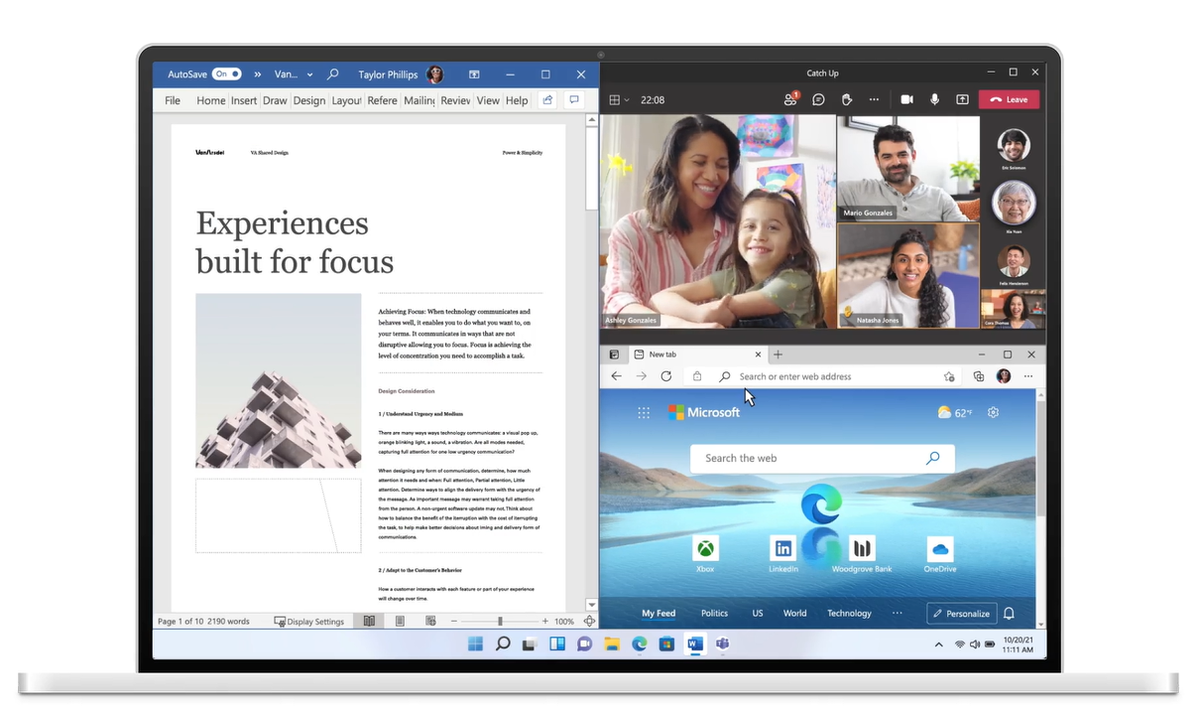Click the zoom in plus in Word
1200x718 pixels.
(x=543, y=621)
